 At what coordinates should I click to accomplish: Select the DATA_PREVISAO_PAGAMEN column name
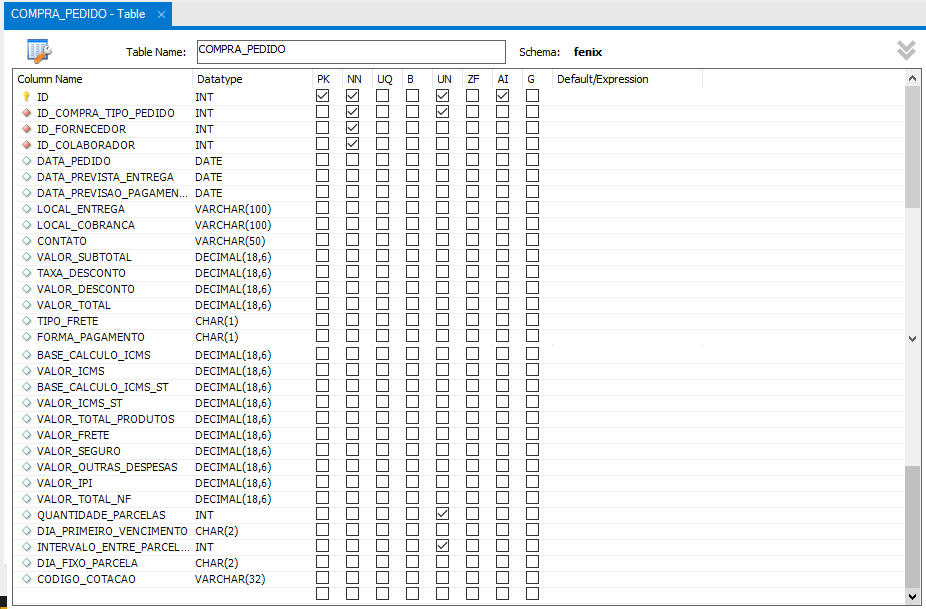coord(112,193)
